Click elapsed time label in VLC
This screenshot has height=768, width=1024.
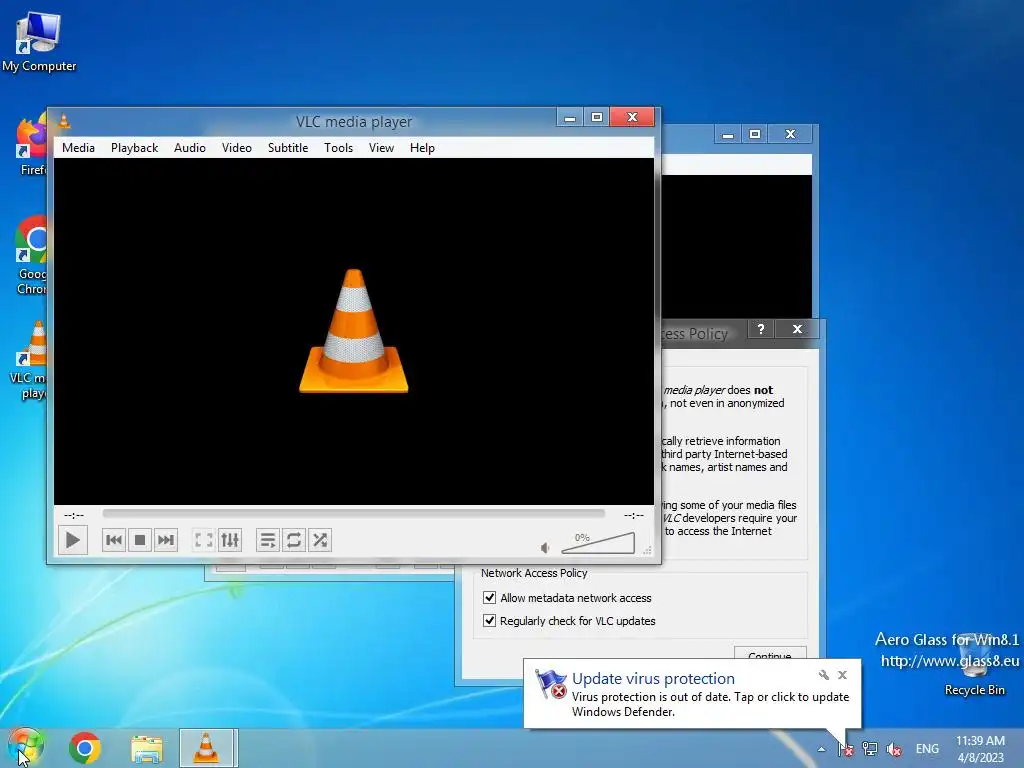tap(74, 515)
